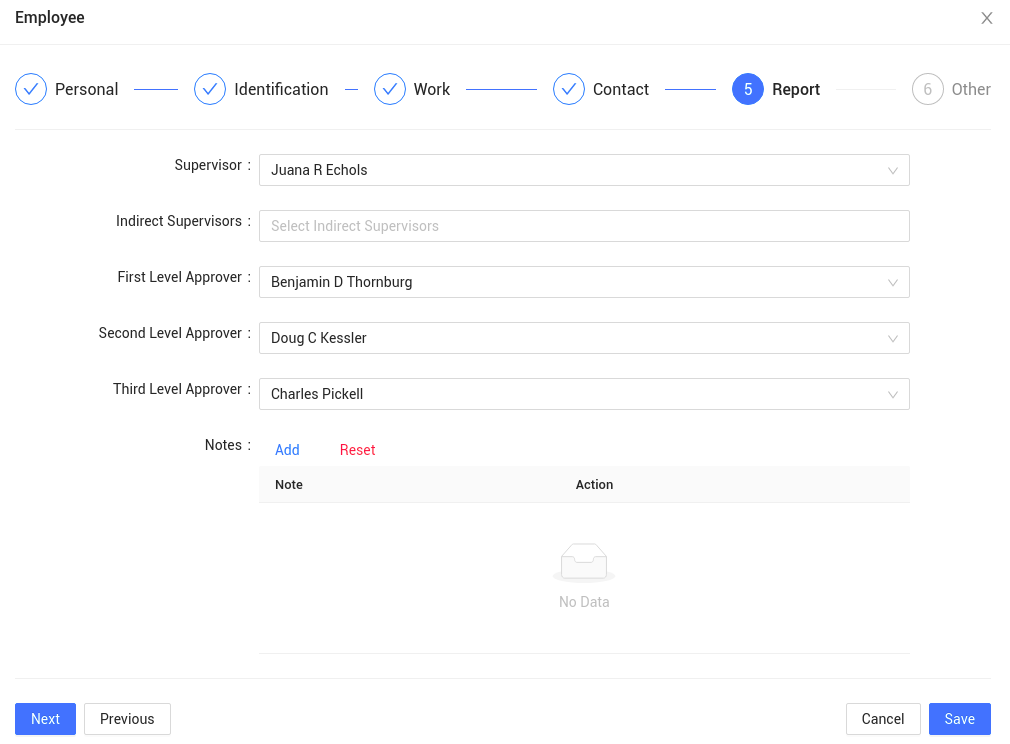Click the blue step 5 circle icon
This screenshot has height=744, width=1010.
click(x=747, y=89)
